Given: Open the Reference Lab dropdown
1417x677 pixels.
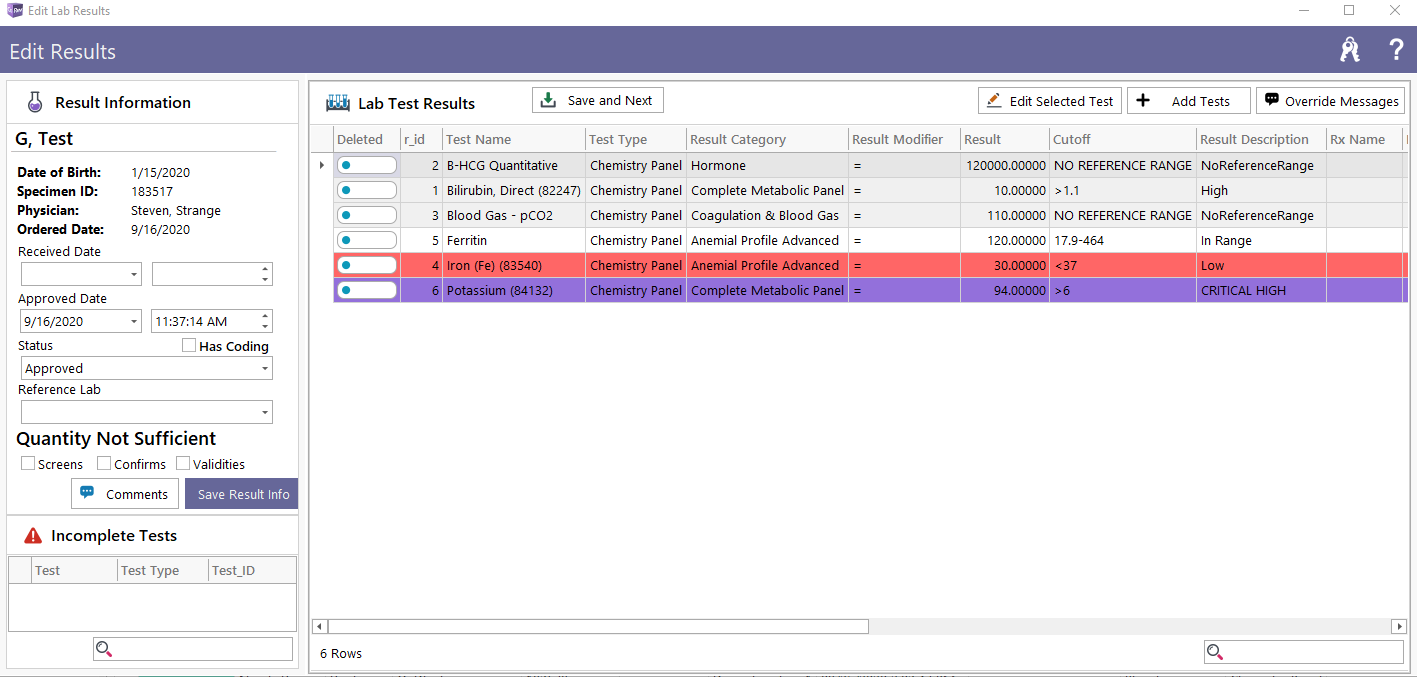Looking at the screenshot, I should tap(264, 413).
